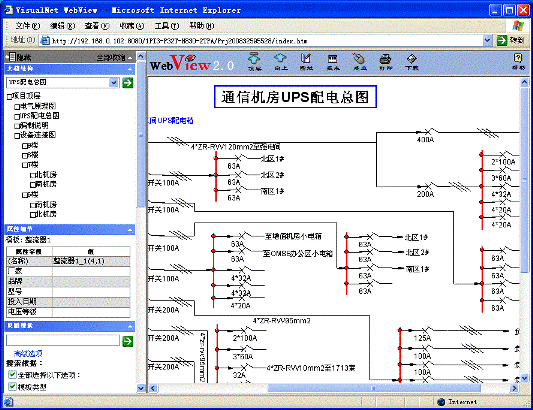Click the Windows flag logo
The height and width of the screenshot is (410, 533).
[x=518, y=26]
